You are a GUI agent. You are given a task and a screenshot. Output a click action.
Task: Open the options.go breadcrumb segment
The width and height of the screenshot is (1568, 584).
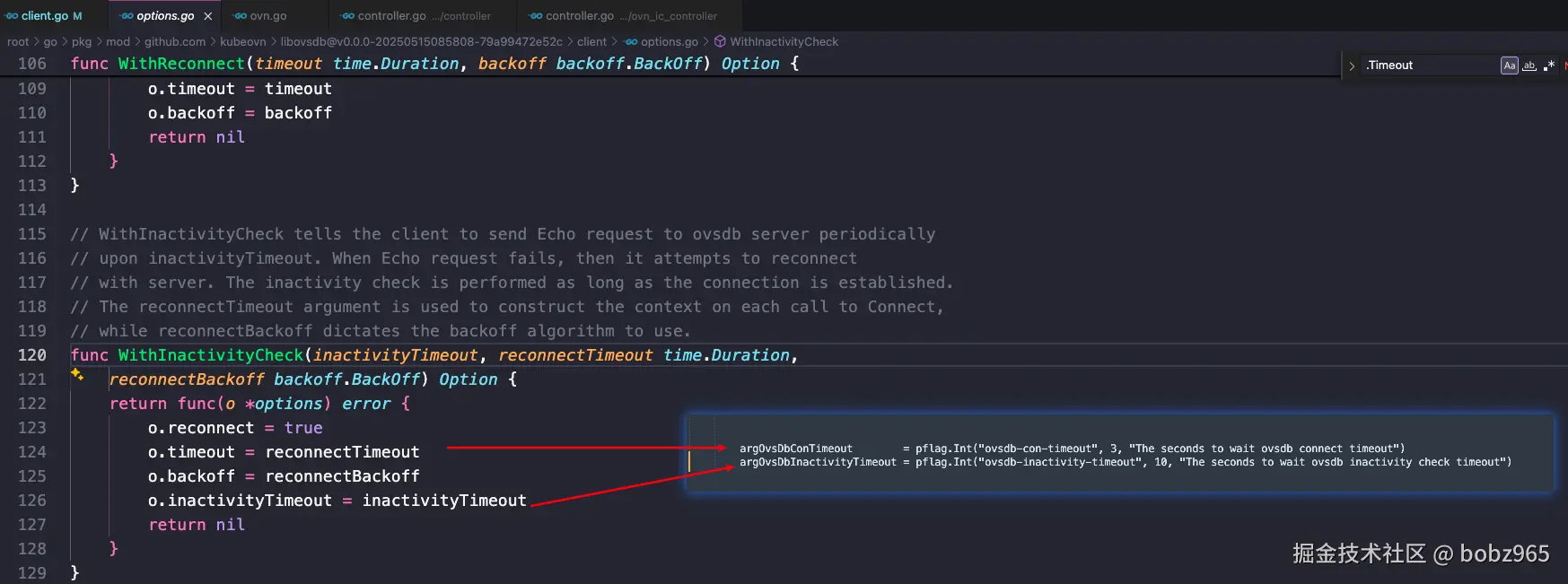pos(669,41)
